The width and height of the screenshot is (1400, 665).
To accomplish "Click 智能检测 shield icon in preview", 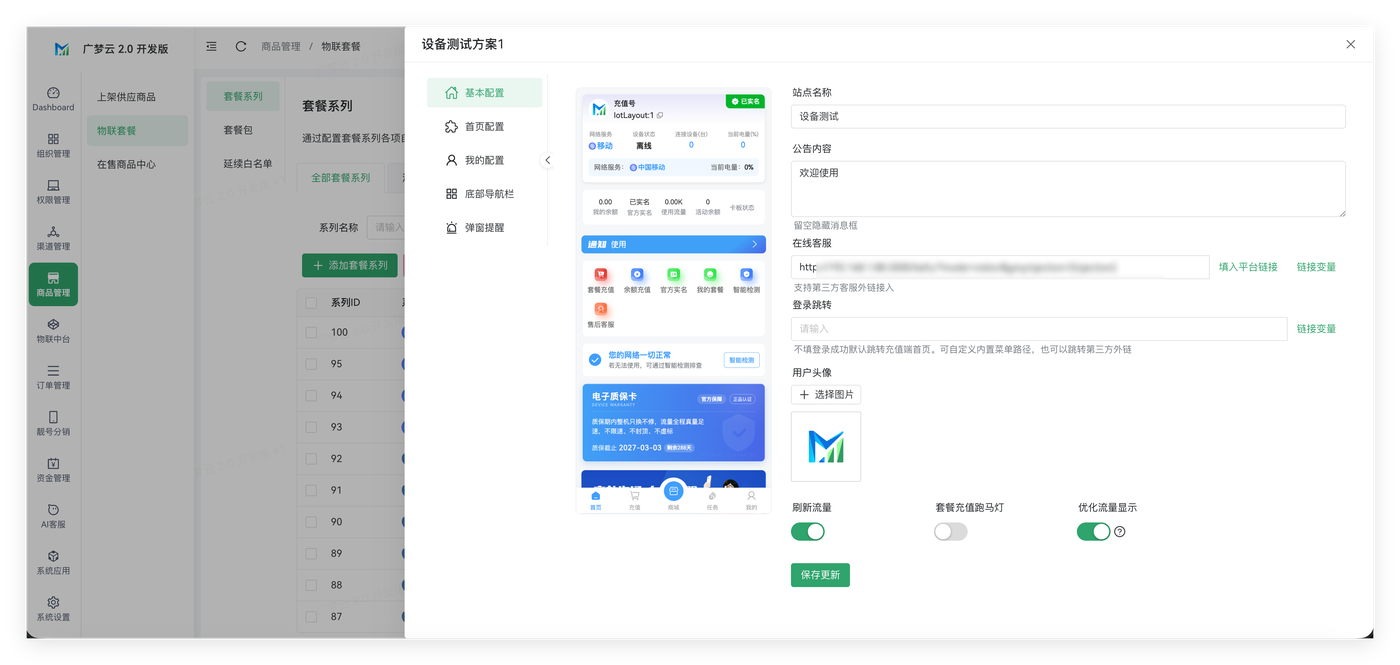I will pos(746,274).
